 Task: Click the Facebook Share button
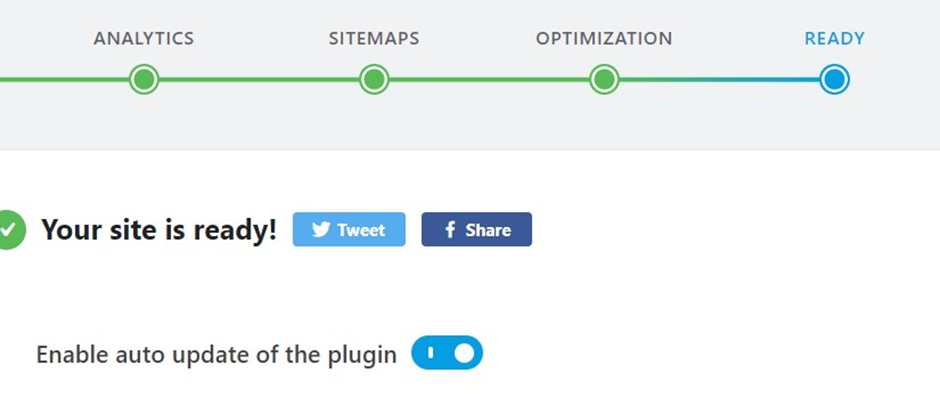477,230
